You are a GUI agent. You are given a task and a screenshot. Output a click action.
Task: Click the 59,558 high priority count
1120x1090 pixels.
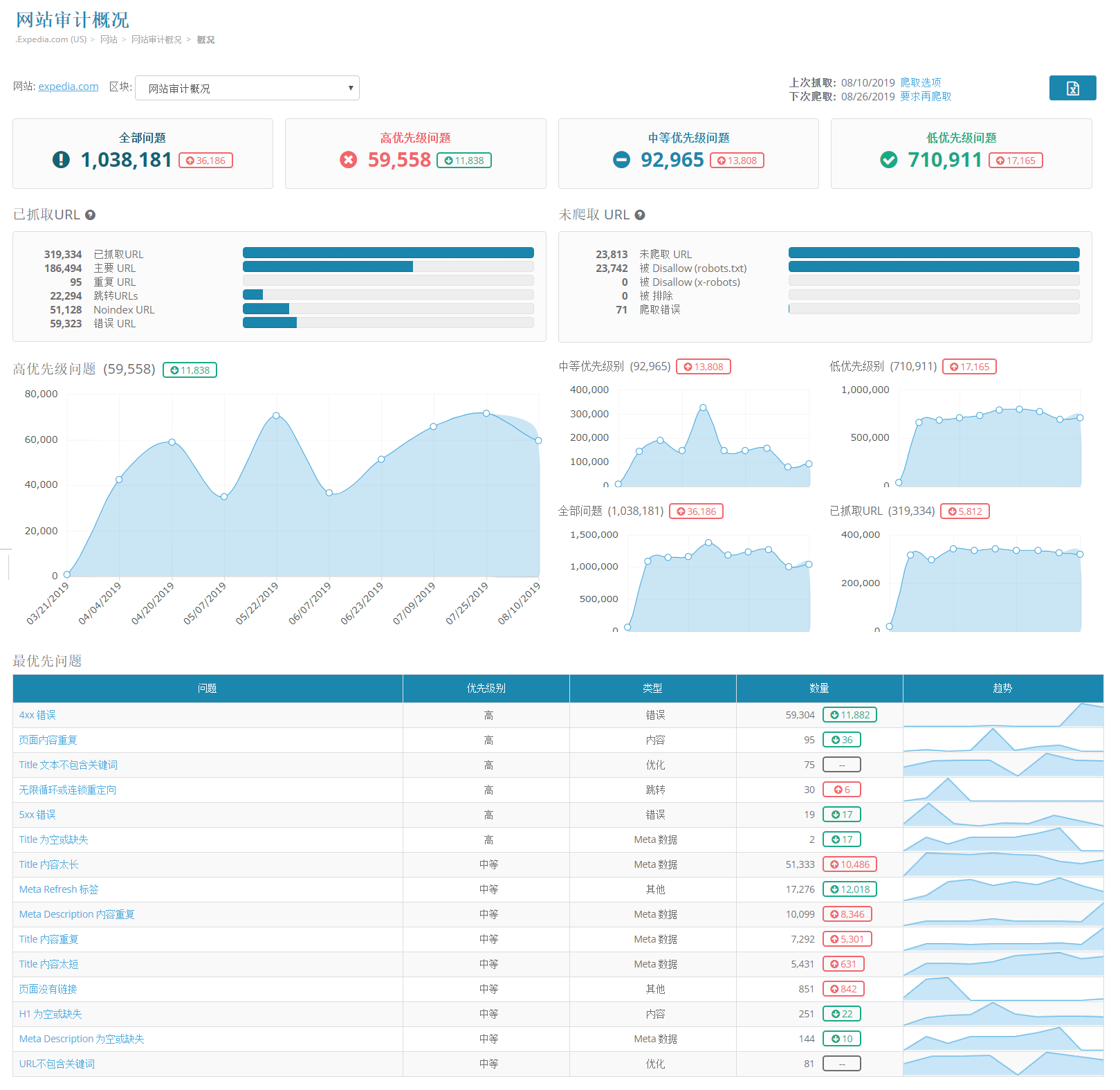pyautogui.click(x=399, y=160)
